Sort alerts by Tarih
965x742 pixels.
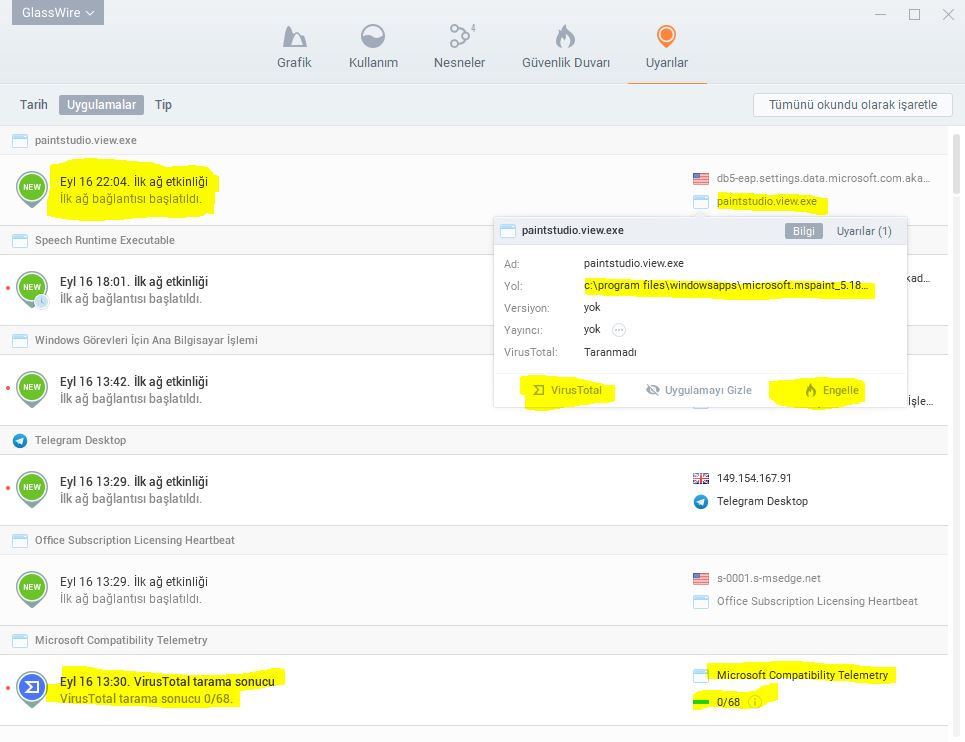(x=33, y=105)
